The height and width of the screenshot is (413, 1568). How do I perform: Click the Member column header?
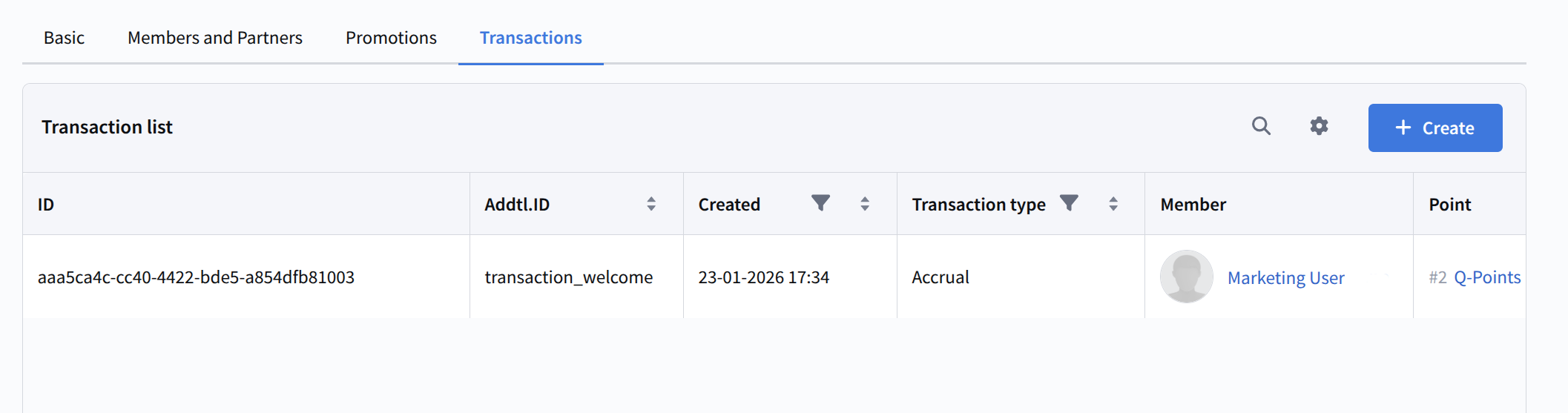click(1193, 205)
